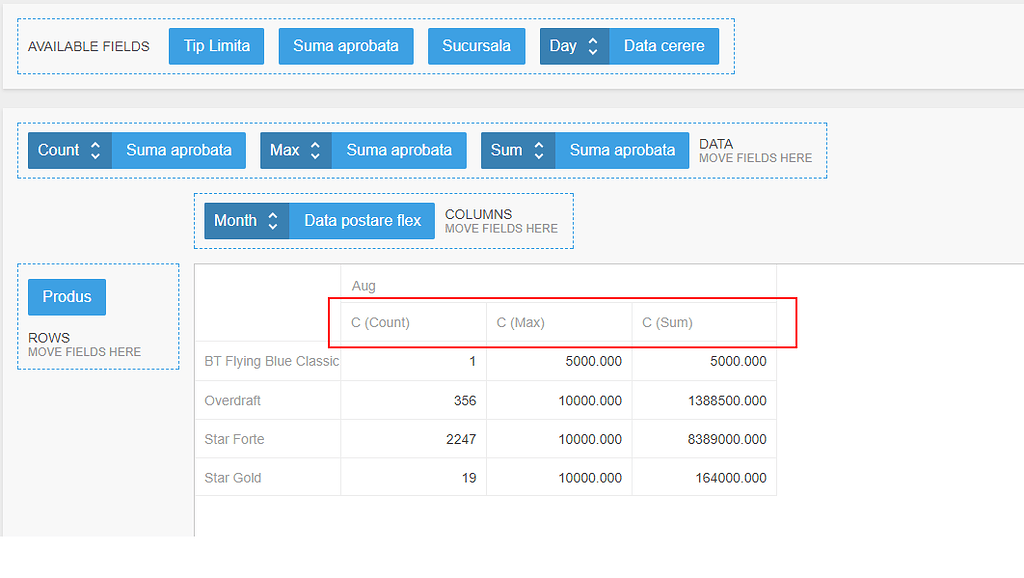This screenshot has height=578, width=1024.
Task: Open the Sum function selector
Action: point(517,149)
